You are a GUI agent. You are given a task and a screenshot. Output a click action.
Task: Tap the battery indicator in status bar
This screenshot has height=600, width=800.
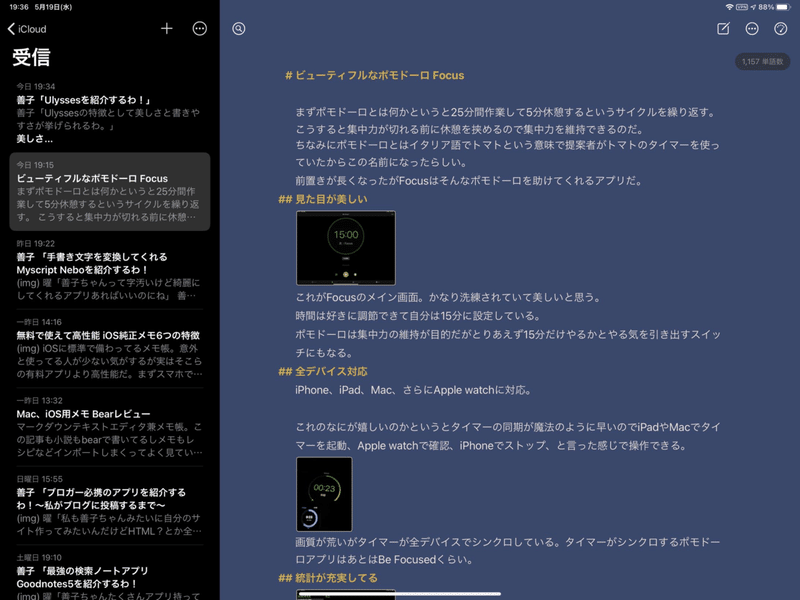783,7
